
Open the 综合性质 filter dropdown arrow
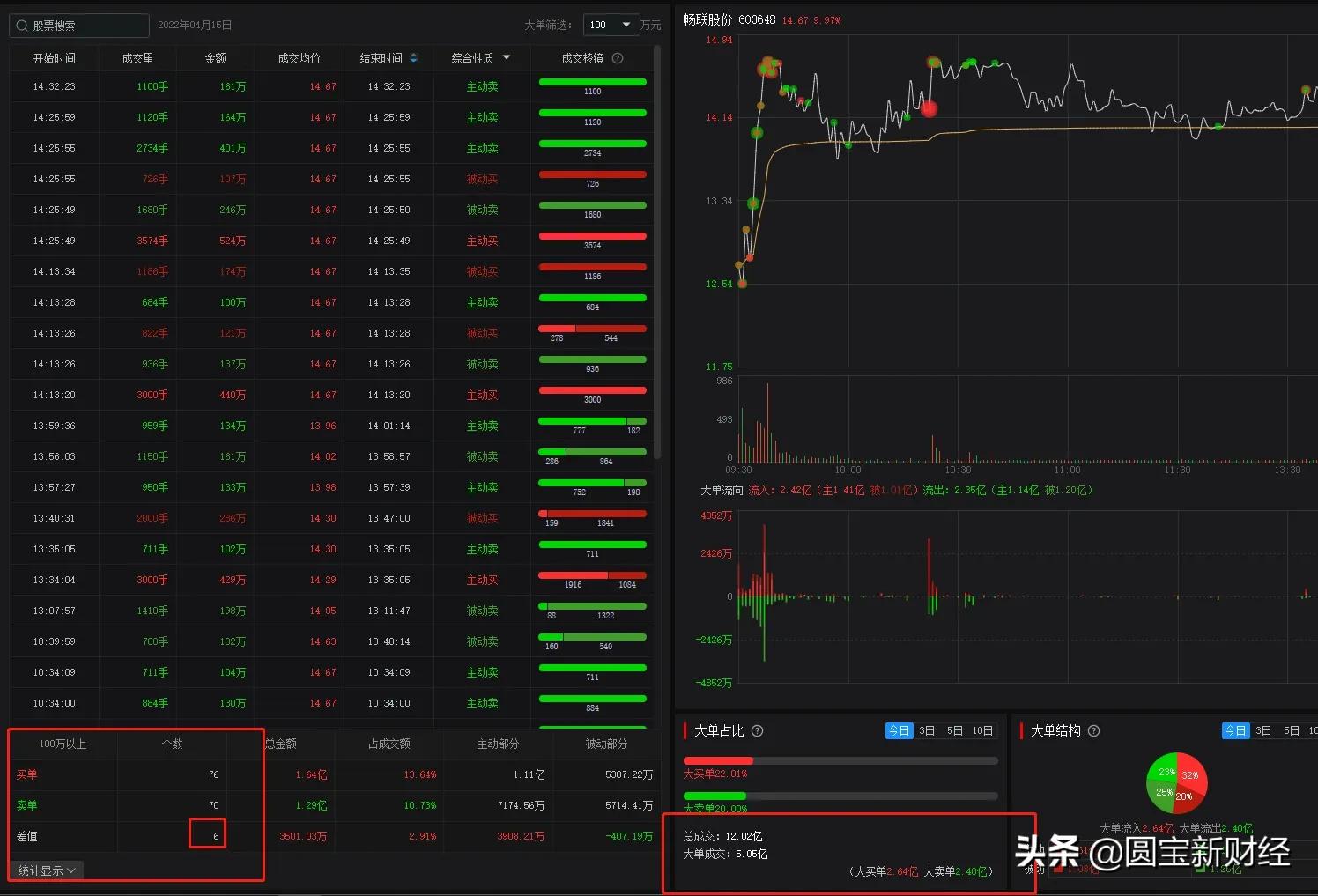click(507, 57)
